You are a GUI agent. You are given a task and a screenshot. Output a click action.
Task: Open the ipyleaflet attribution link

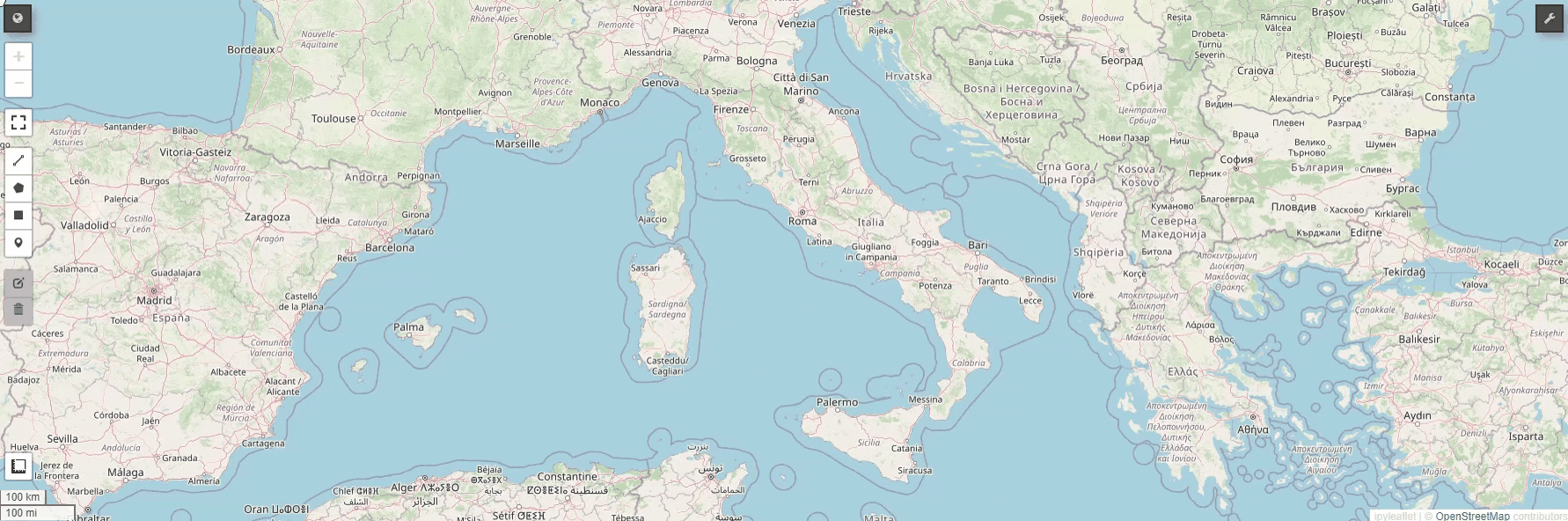1395,517
